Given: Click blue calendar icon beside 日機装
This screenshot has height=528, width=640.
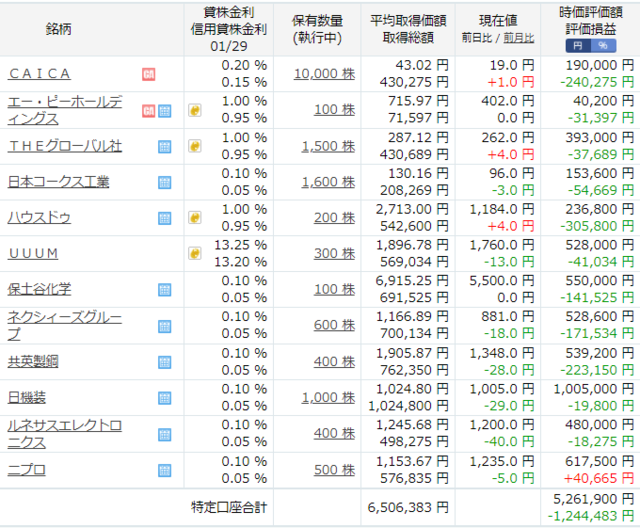Looking at the screenshot, I should [x=164, y=398].
